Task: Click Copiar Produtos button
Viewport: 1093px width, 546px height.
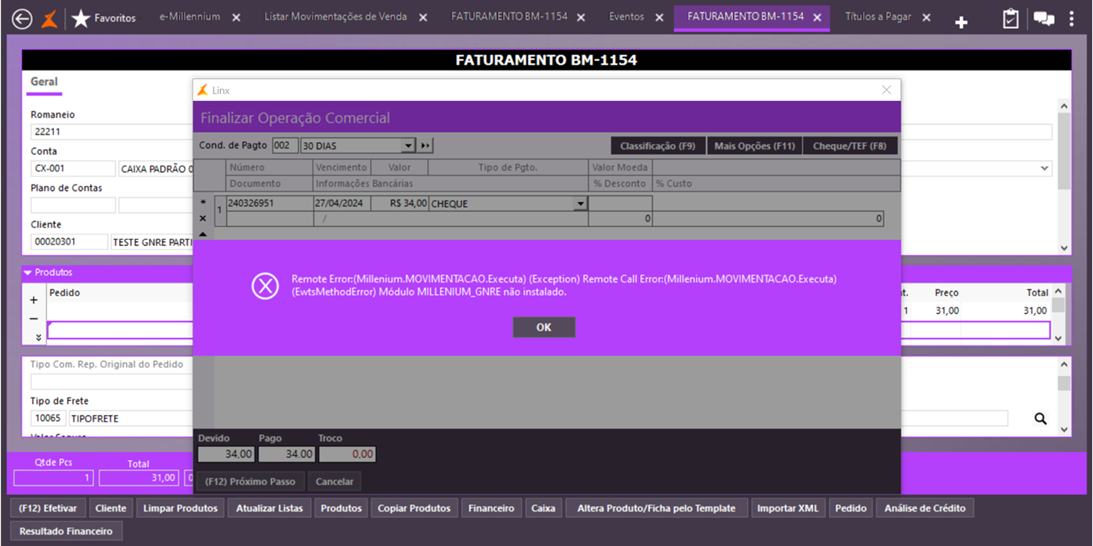Action: click(414, 508)
